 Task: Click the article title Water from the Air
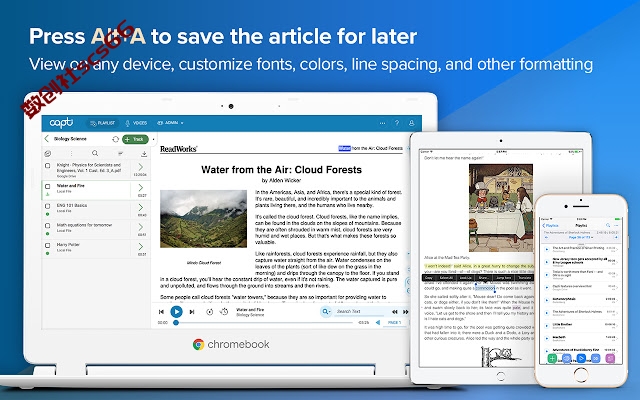point(281,170)
